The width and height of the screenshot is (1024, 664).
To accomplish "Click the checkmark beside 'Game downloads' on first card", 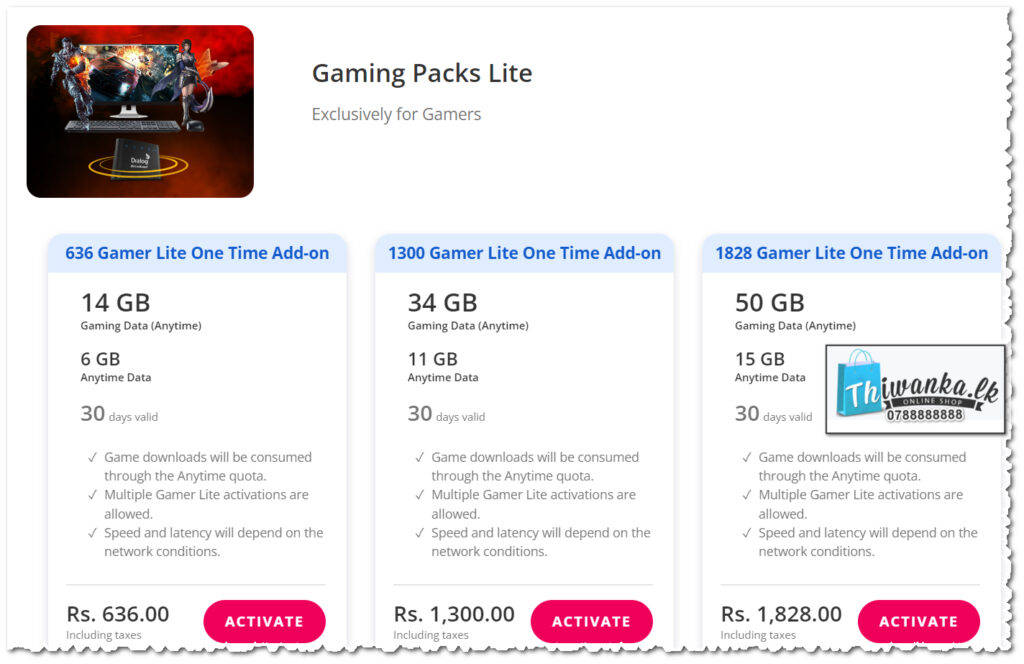I will (x=91, y=457).
